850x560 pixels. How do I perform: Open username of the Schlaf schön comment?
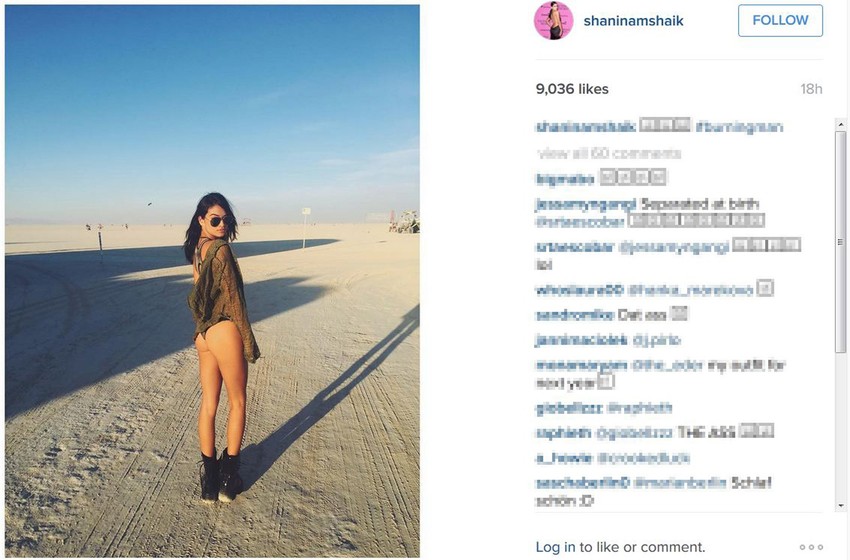(x=582, y=482)
